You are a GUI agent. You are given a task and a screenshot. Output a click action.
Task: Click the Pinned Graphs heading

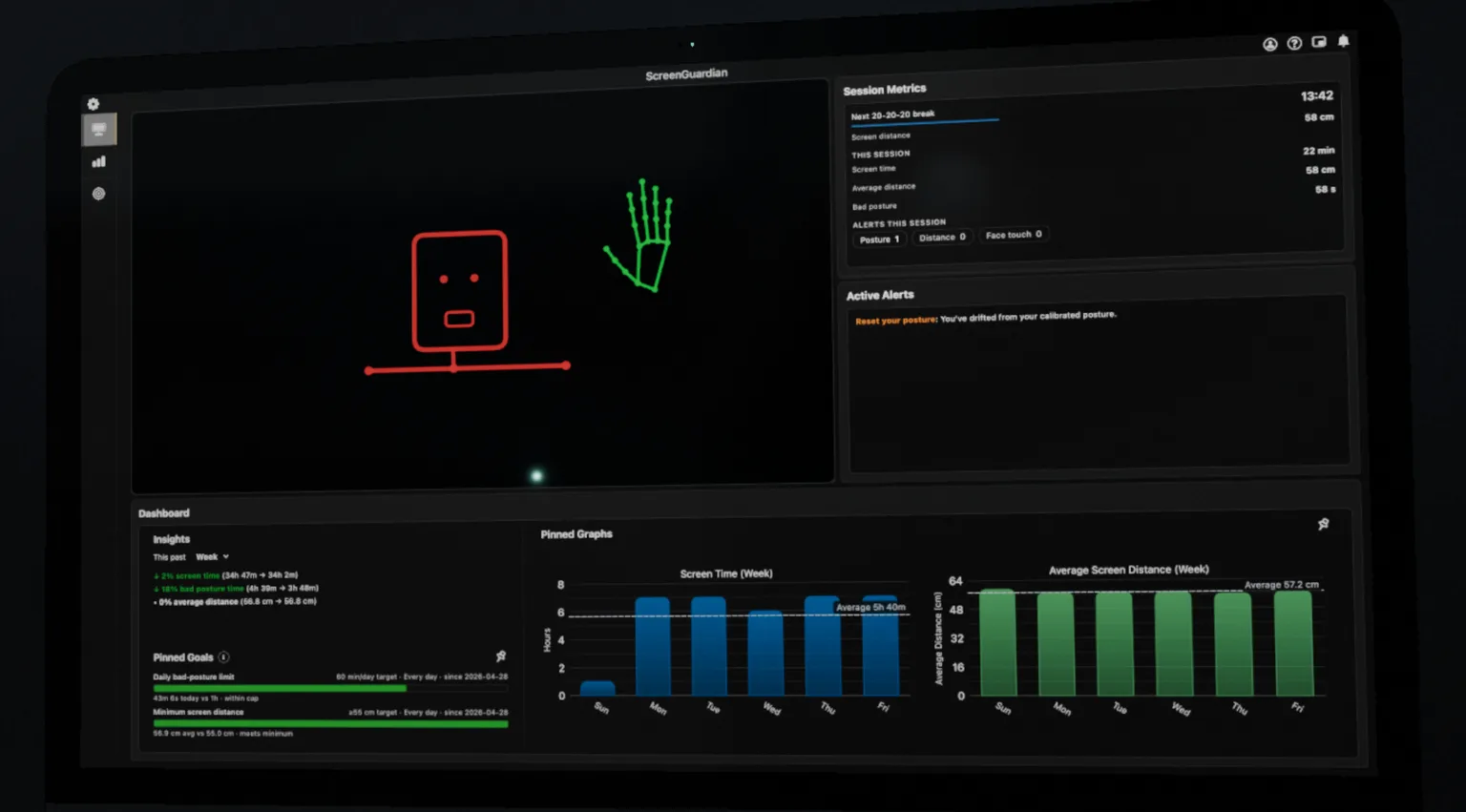tap(576, 534)
